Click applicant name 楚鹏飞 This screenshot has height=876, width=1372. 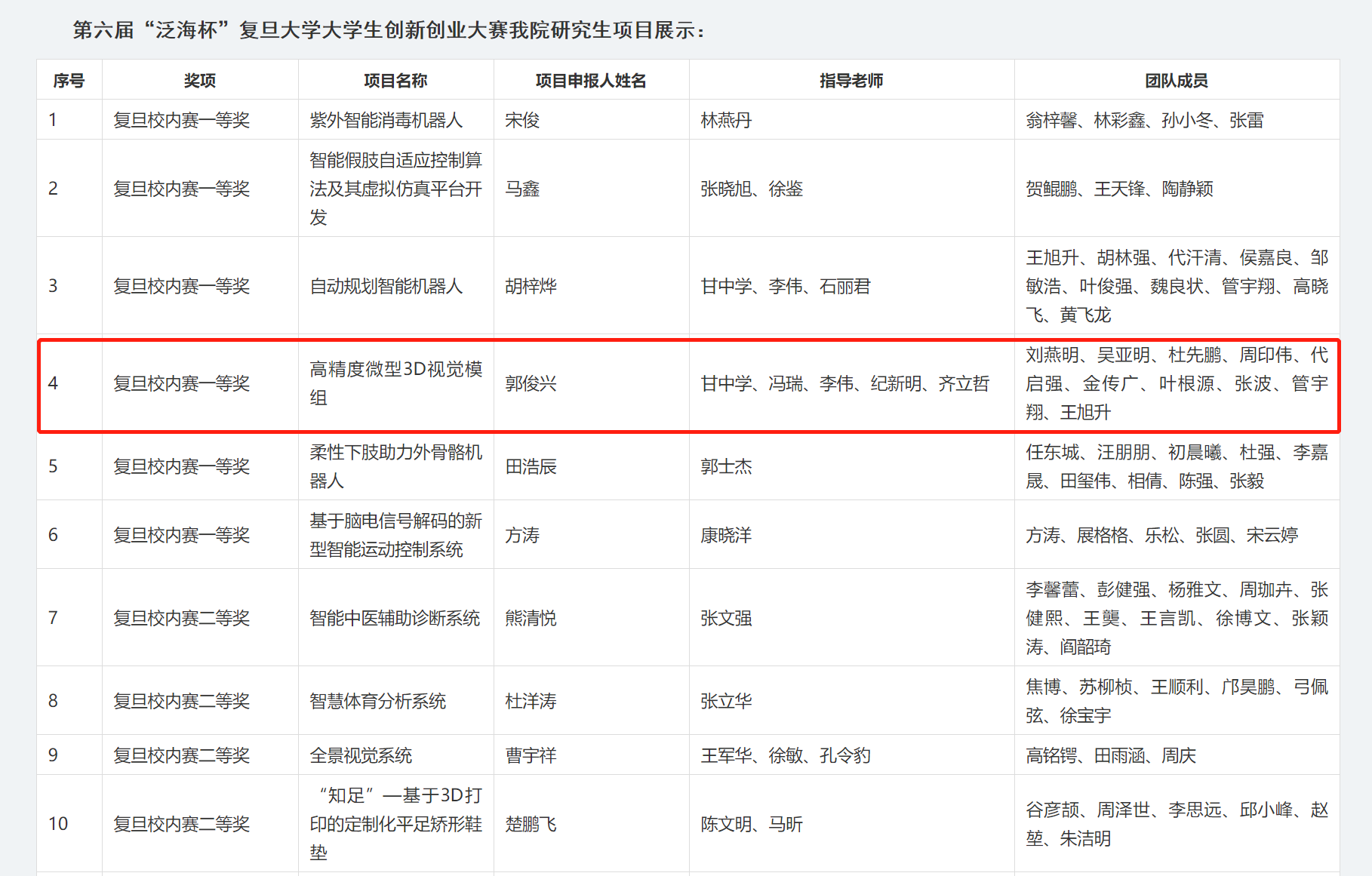pyautogui.click(x=531, y=824)
